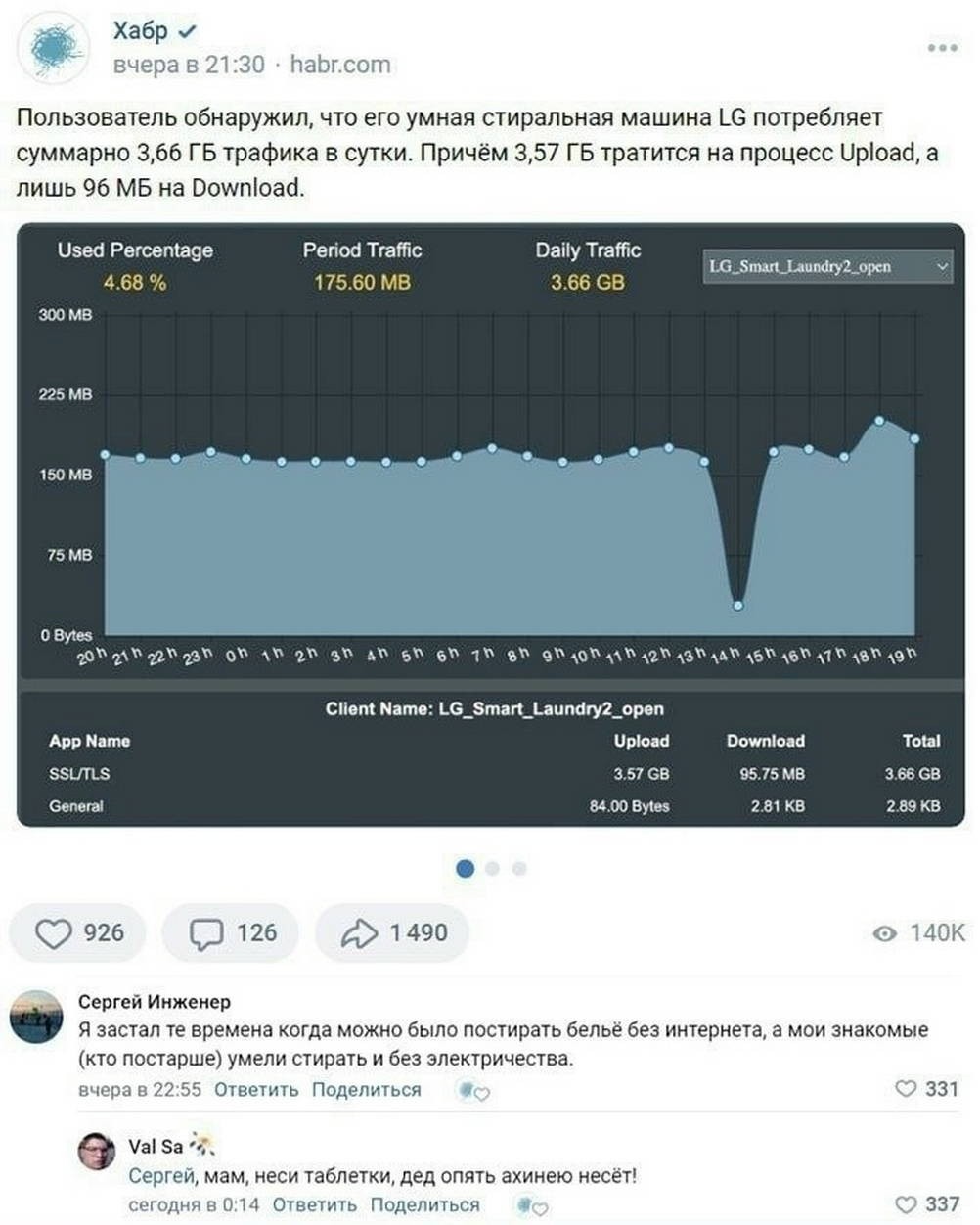
Task: Share the post using the arrow icon
Action: [x=359, y=933]
